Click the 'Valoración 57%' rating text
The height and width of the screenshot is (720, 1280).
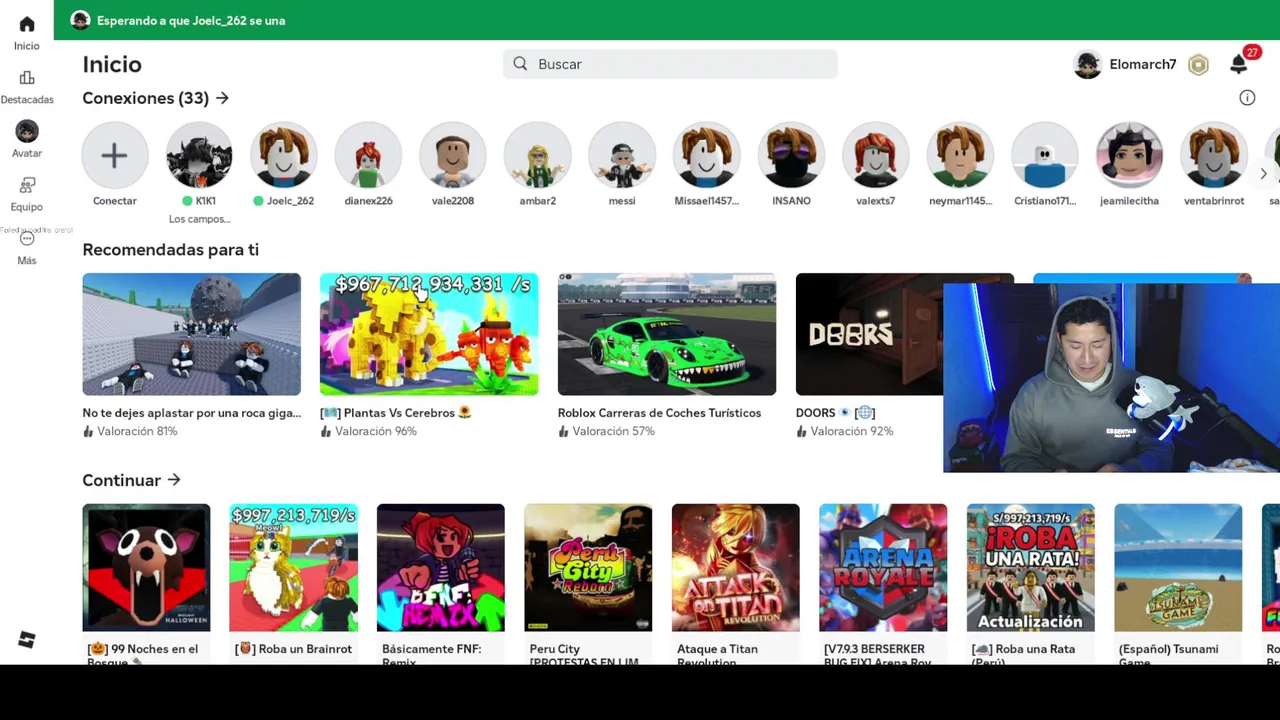coord(613,431)
